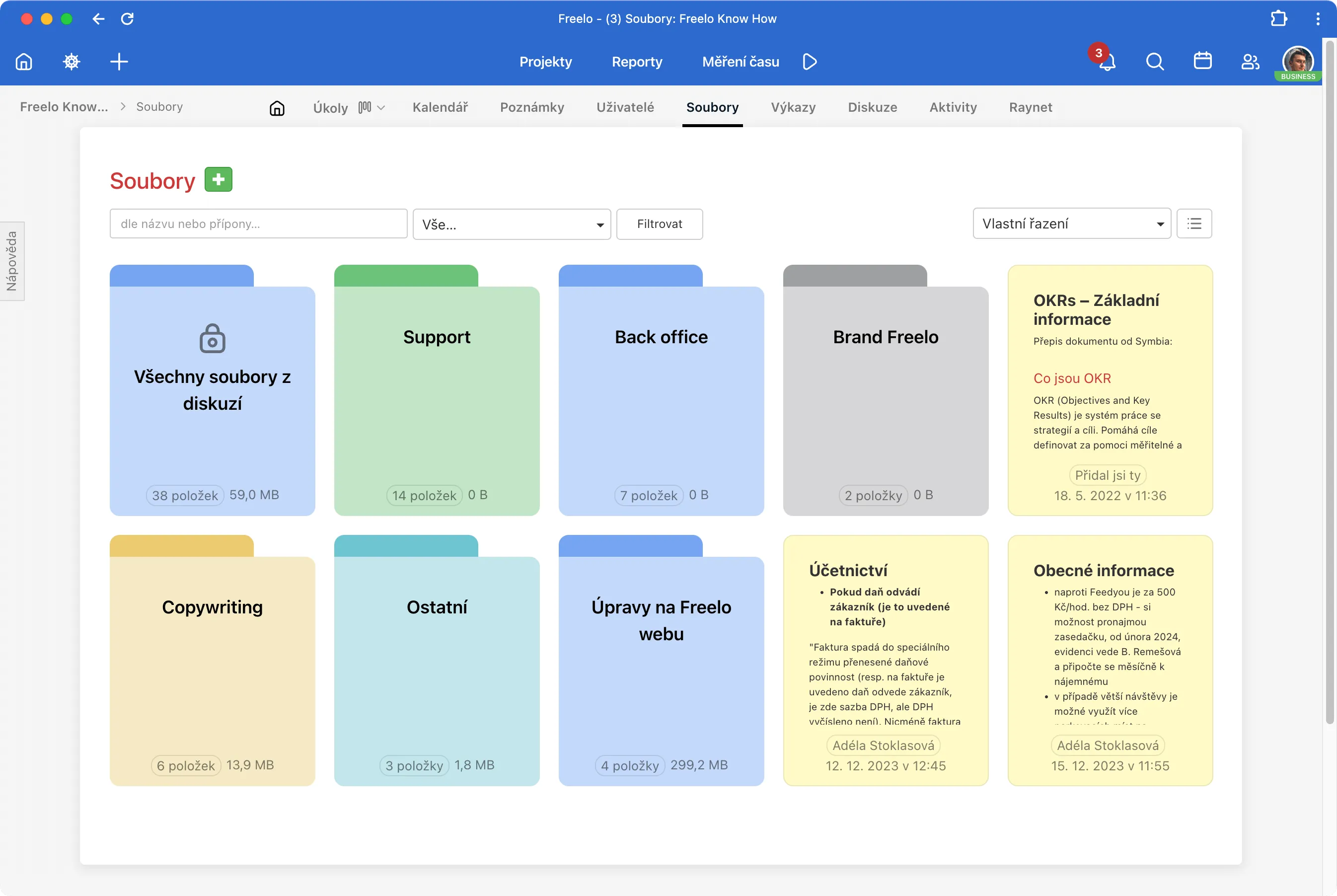Open the three-dot window menu

coord(1318,19)
